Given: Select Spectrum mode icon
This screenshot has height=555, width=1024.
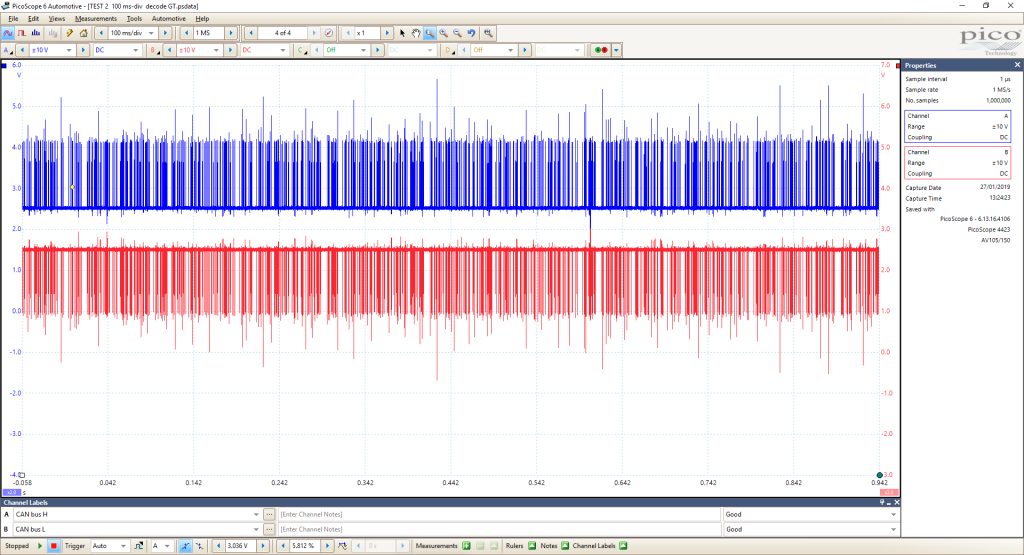Looking at the screenshot, I should click(36, 33).
